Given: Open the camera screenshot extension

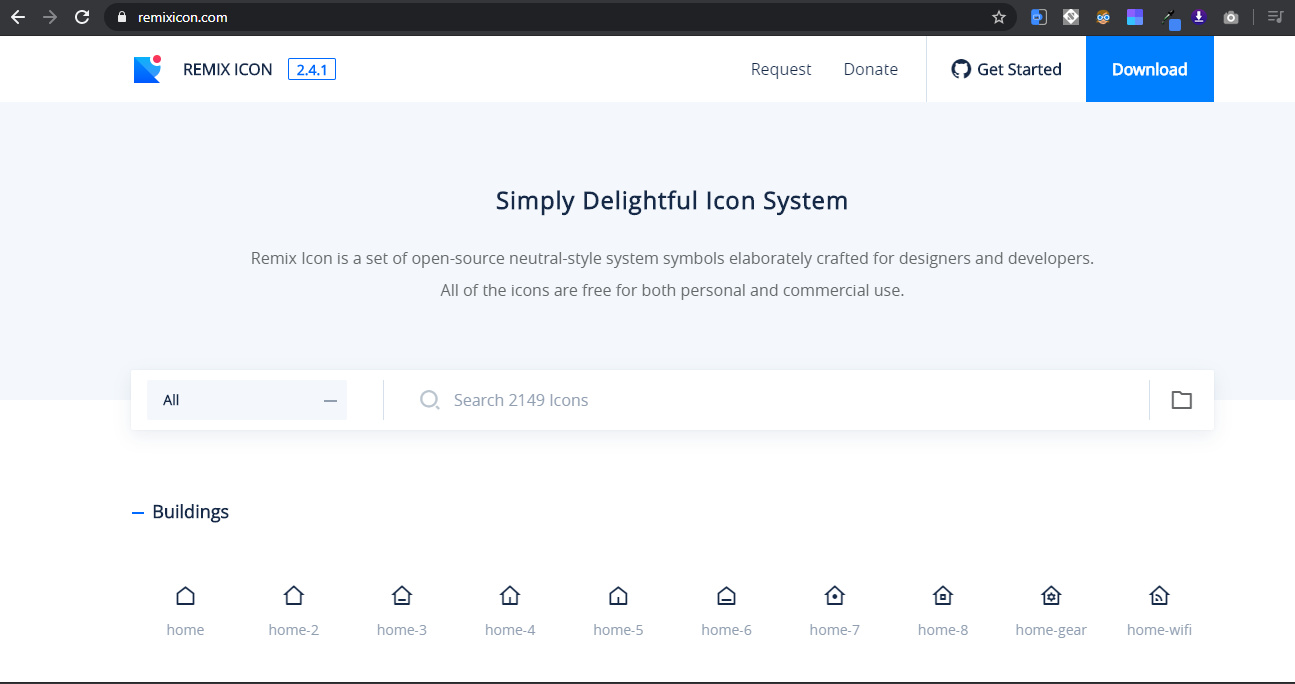Looking at the screenshot, I should [1231, 17].
